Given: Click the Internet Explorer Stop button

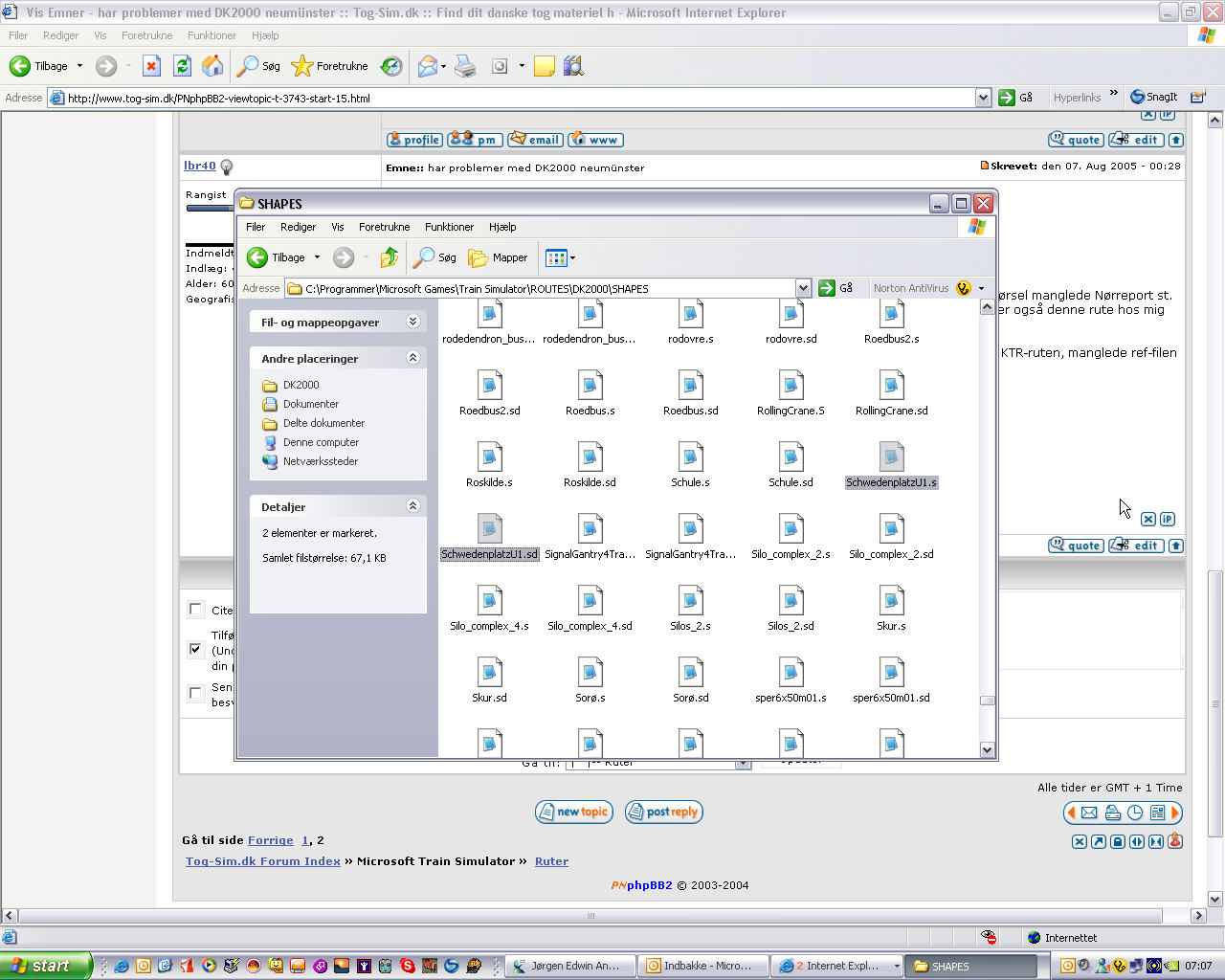Looking at the screenshot, I should 151,66.
